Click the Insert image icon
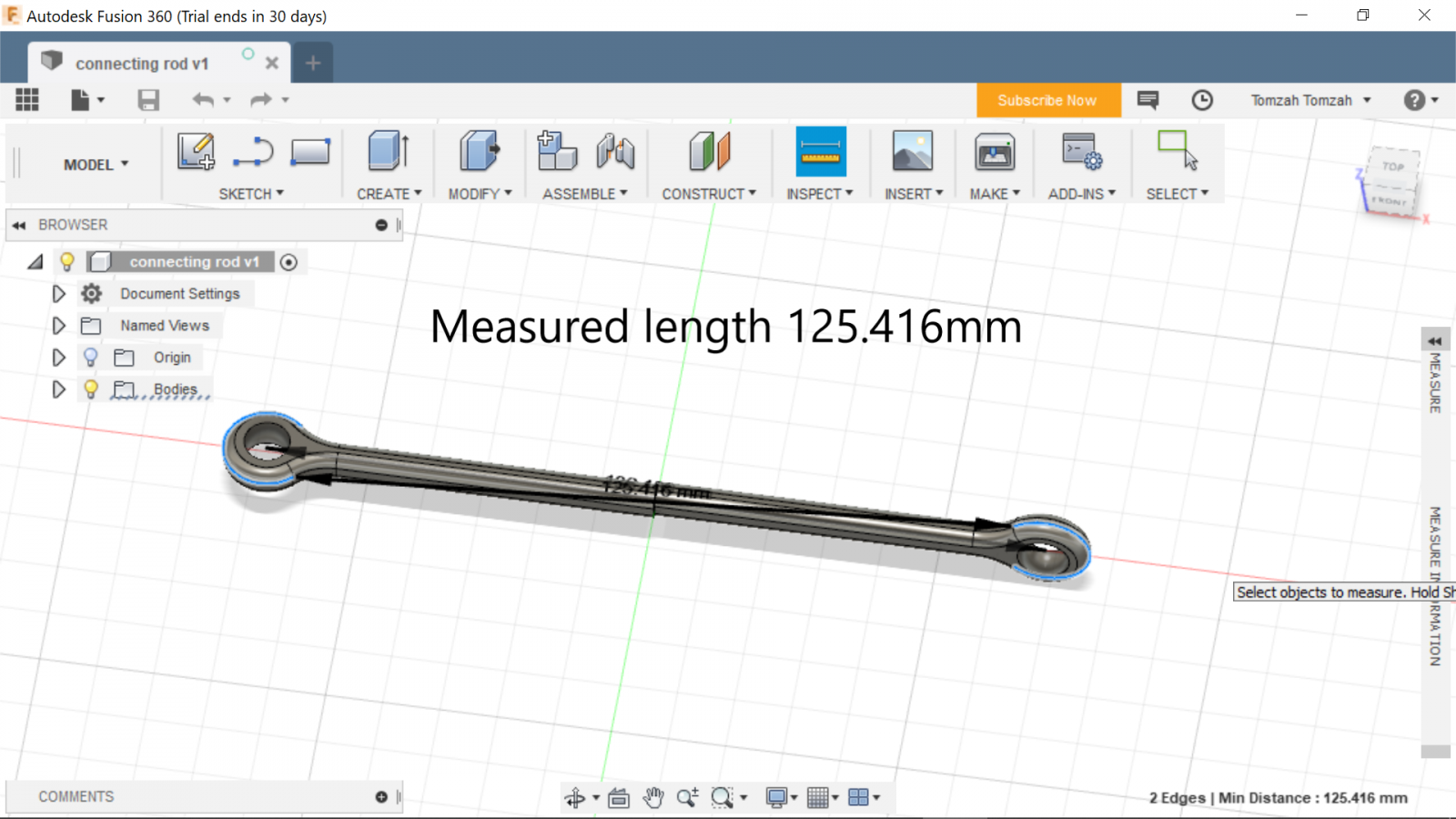The width and height of the screenshot is (1456, 819). pyautogui.click(x=912, y=152)
